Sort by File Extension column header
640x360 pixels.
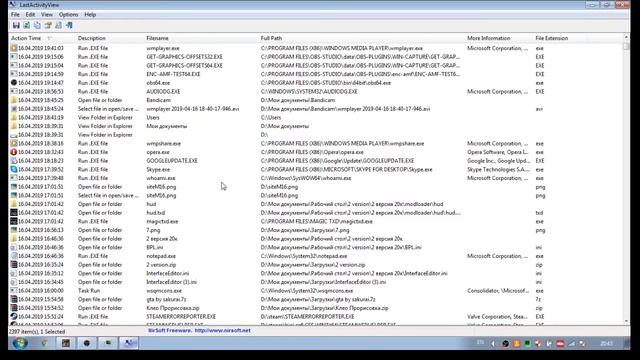560,38
